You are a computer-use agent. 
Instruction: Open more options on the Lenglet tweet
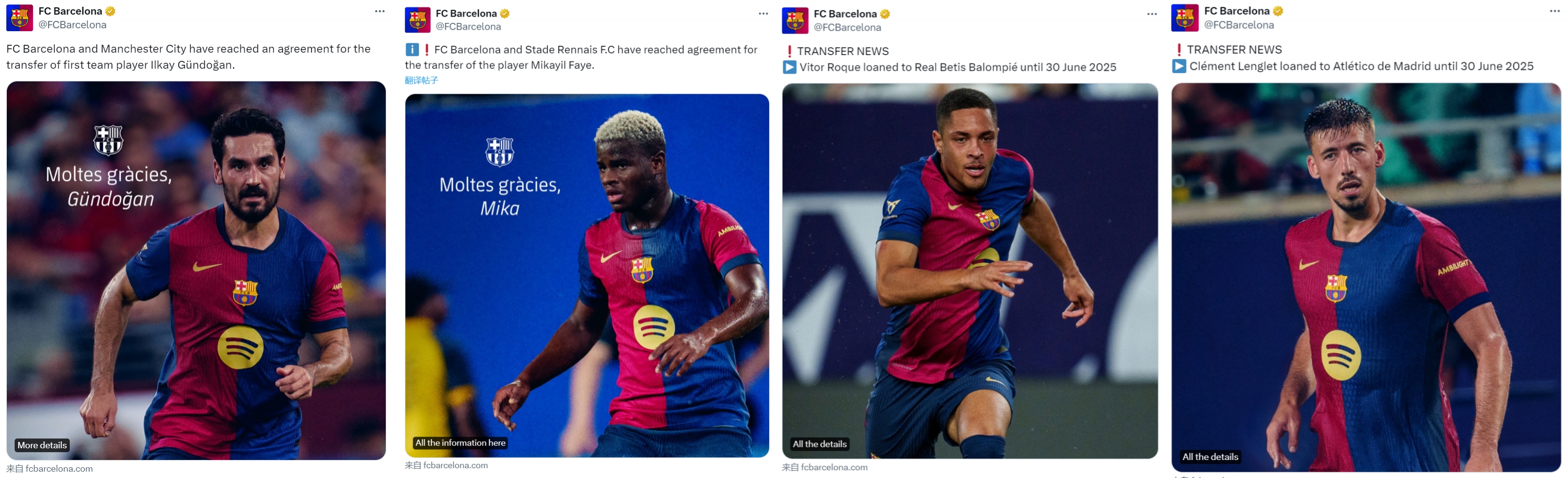tap(1554, 11)
